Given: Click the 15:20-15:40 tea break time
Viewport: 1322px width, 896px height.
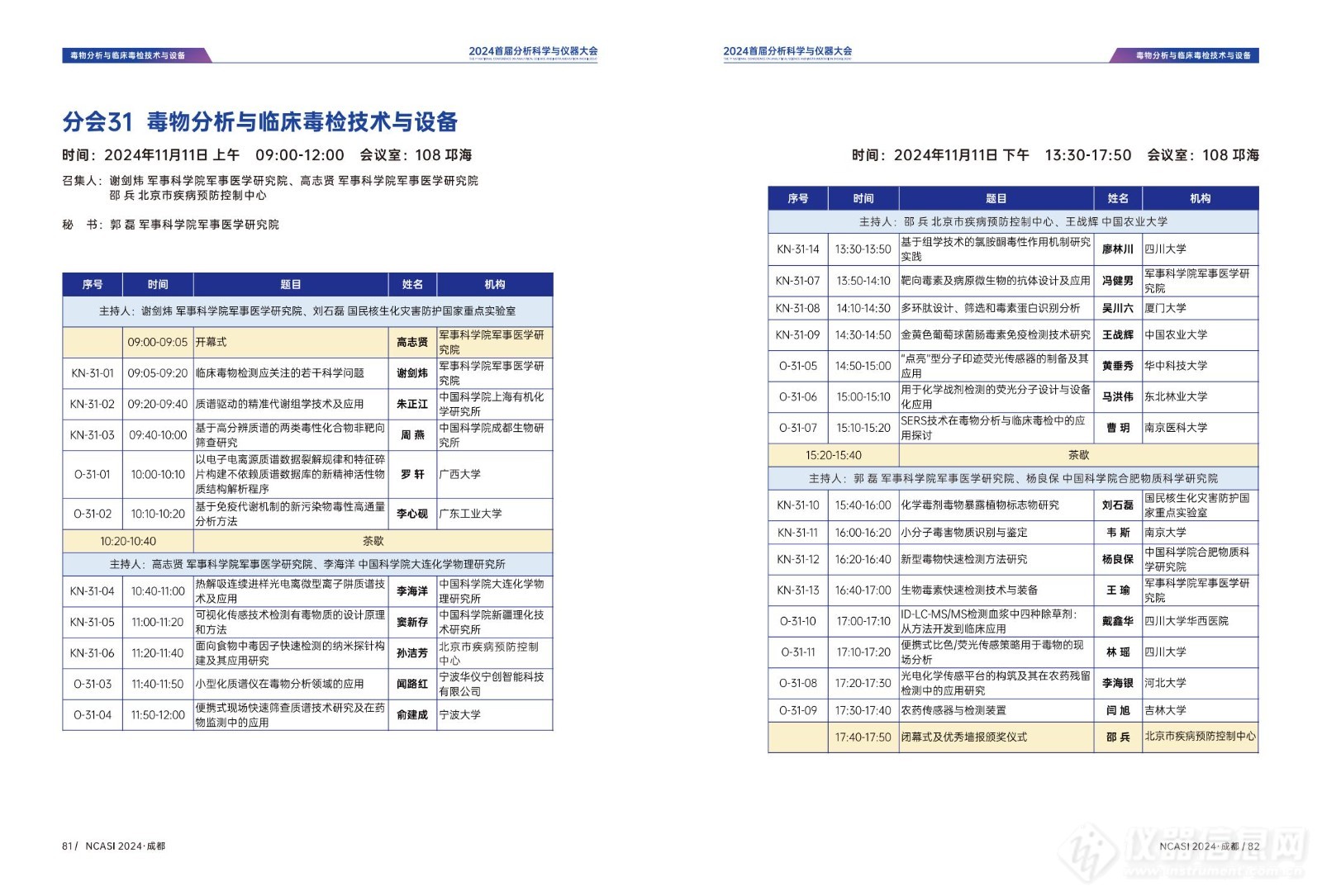Looking at the screenshot, I should click(x=834, y=456).
